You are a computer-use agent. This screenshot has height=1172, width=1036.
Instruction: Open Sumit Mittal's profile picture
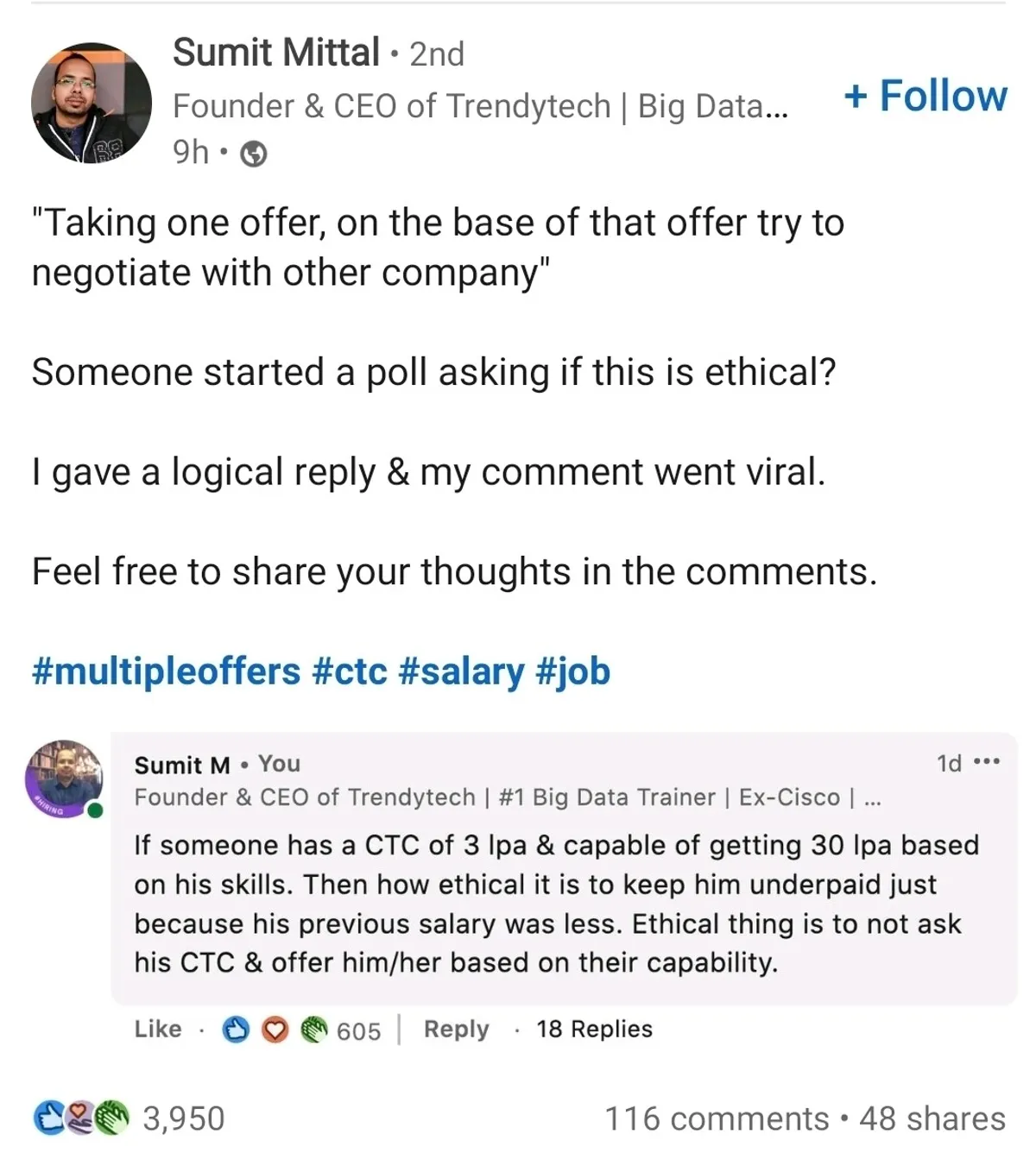(91, 104)
